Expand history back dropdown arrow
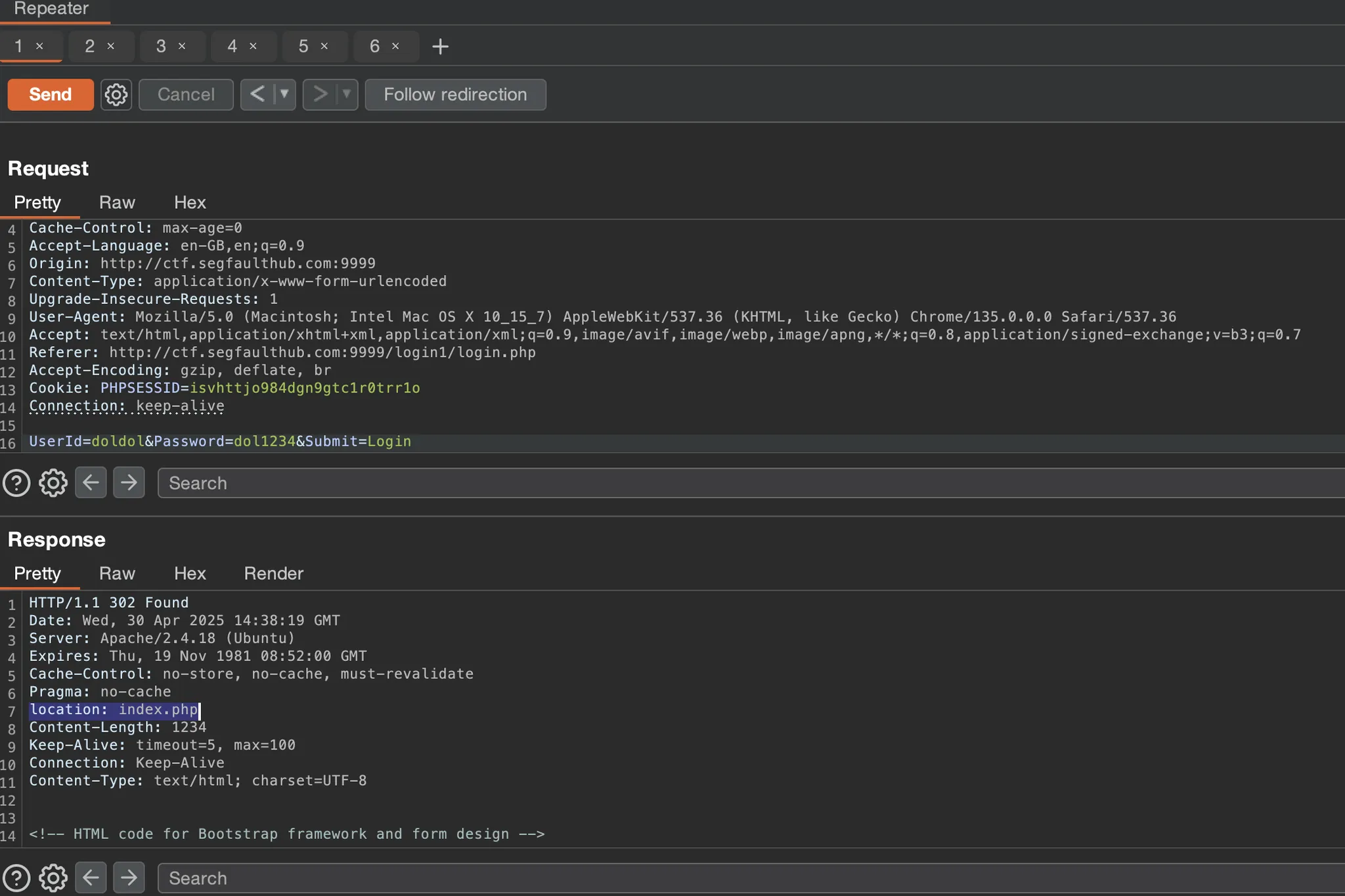1345x896 pixels. 284,95
